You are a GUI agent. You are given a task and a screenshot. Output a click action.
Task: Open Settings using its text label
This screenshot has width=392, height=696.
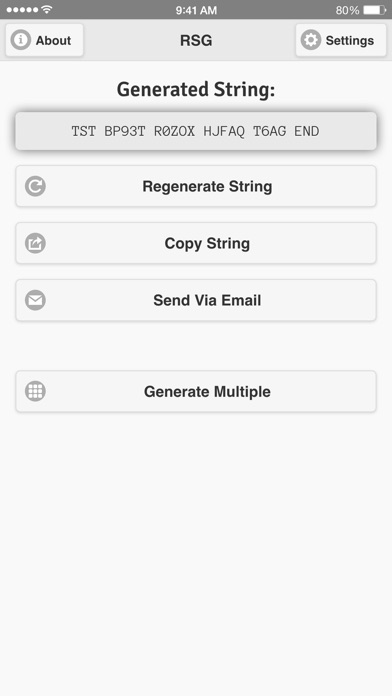click(350, 40)
